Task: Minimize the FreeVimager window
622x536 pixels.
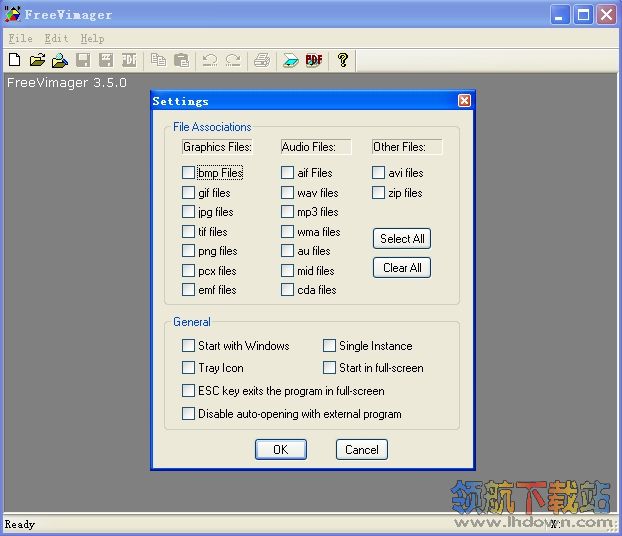Action: (x=560, y=15)
